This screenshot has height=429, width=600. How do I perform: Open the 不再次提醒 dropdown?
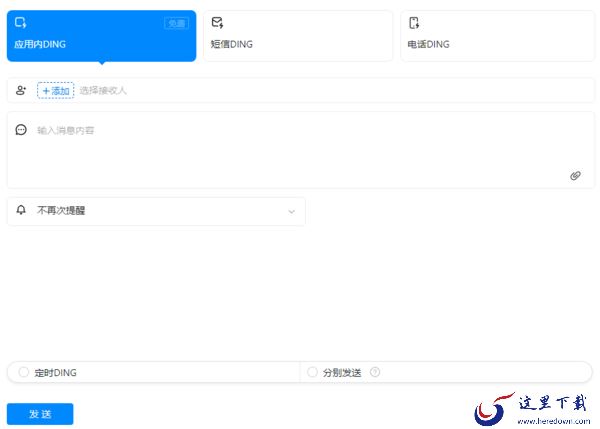point(156,211)
